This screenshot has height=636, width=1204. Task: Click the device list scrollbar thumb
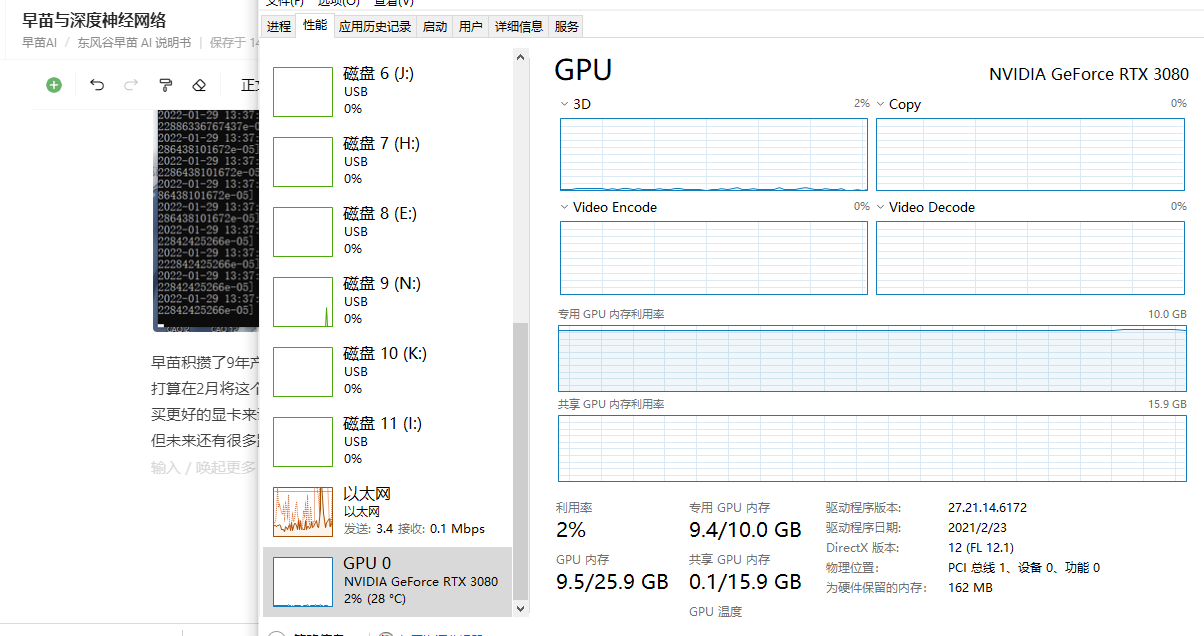coord(520,460)
